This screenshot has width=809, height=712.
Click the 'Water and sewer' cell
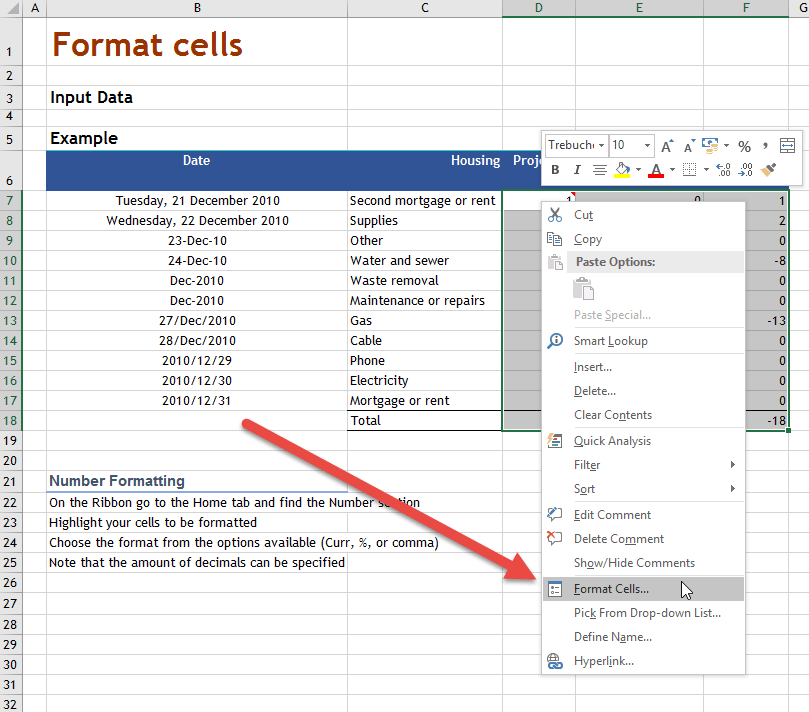[425, 261]
